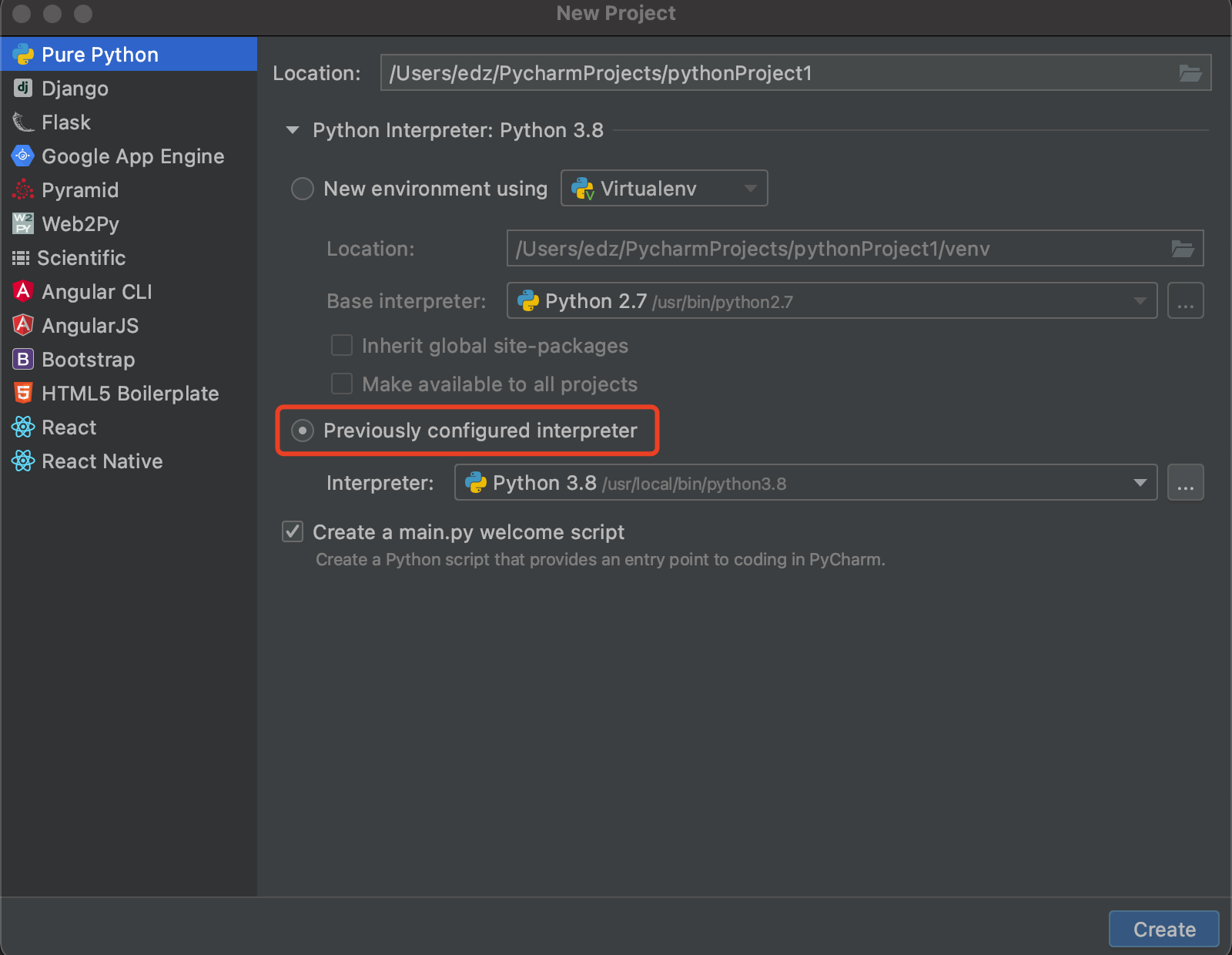
Task: Select Pyramid project type
Action: click(x=129, y=189)
